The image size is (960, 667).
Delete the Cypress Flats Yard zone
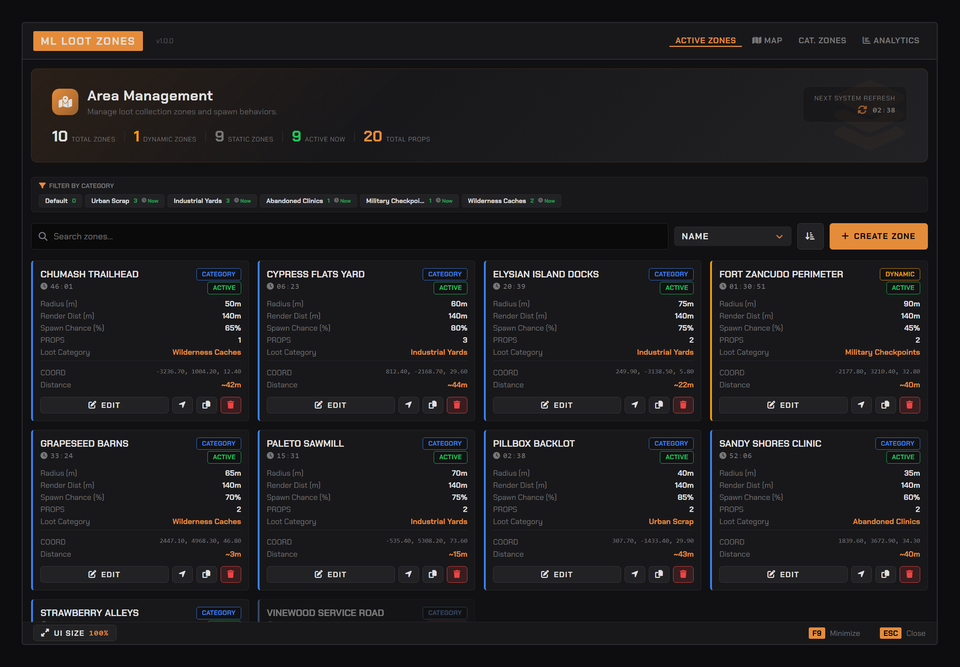coord(457,405)
